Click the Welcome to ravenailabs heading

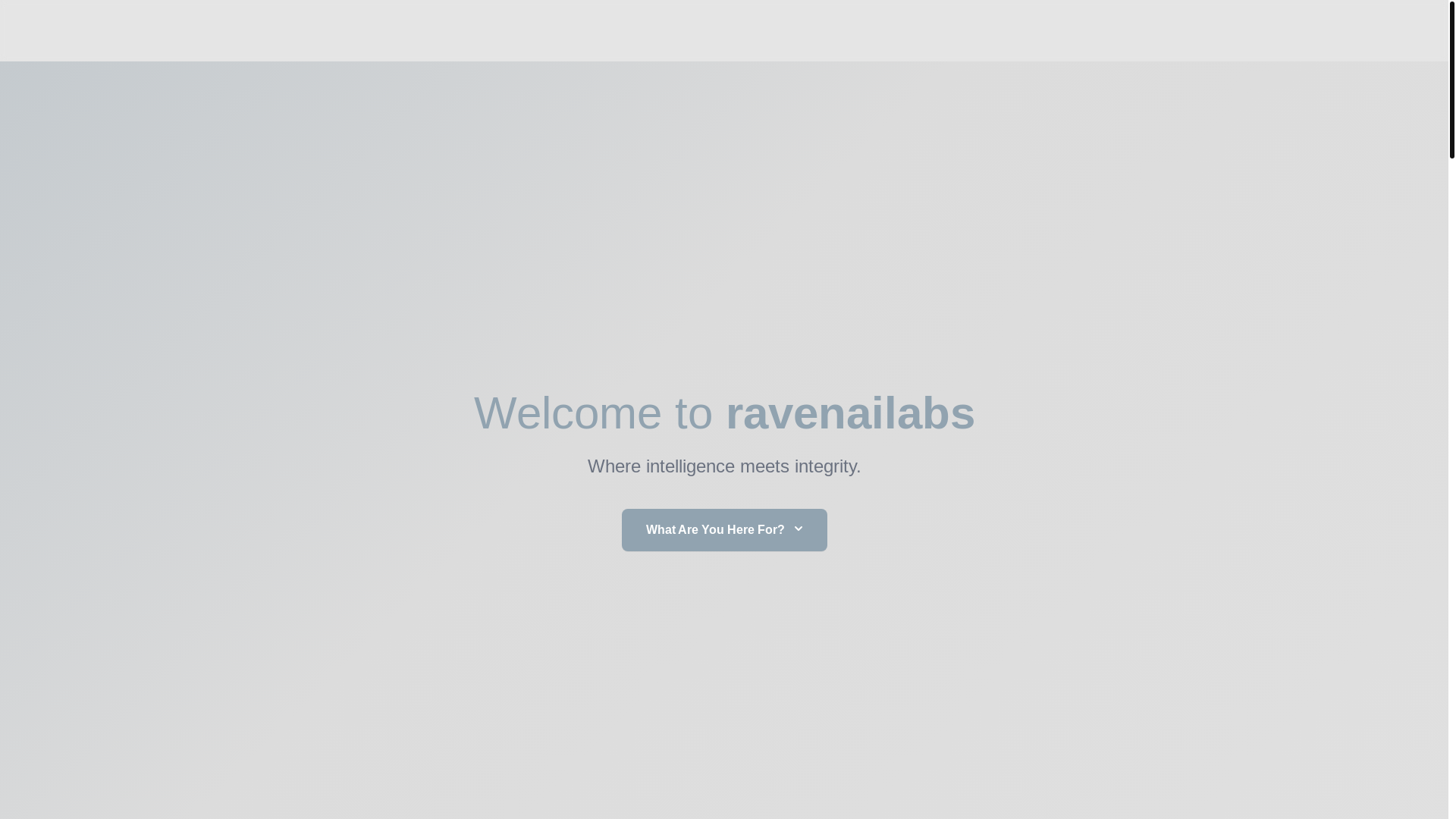(x=724, y=413)
